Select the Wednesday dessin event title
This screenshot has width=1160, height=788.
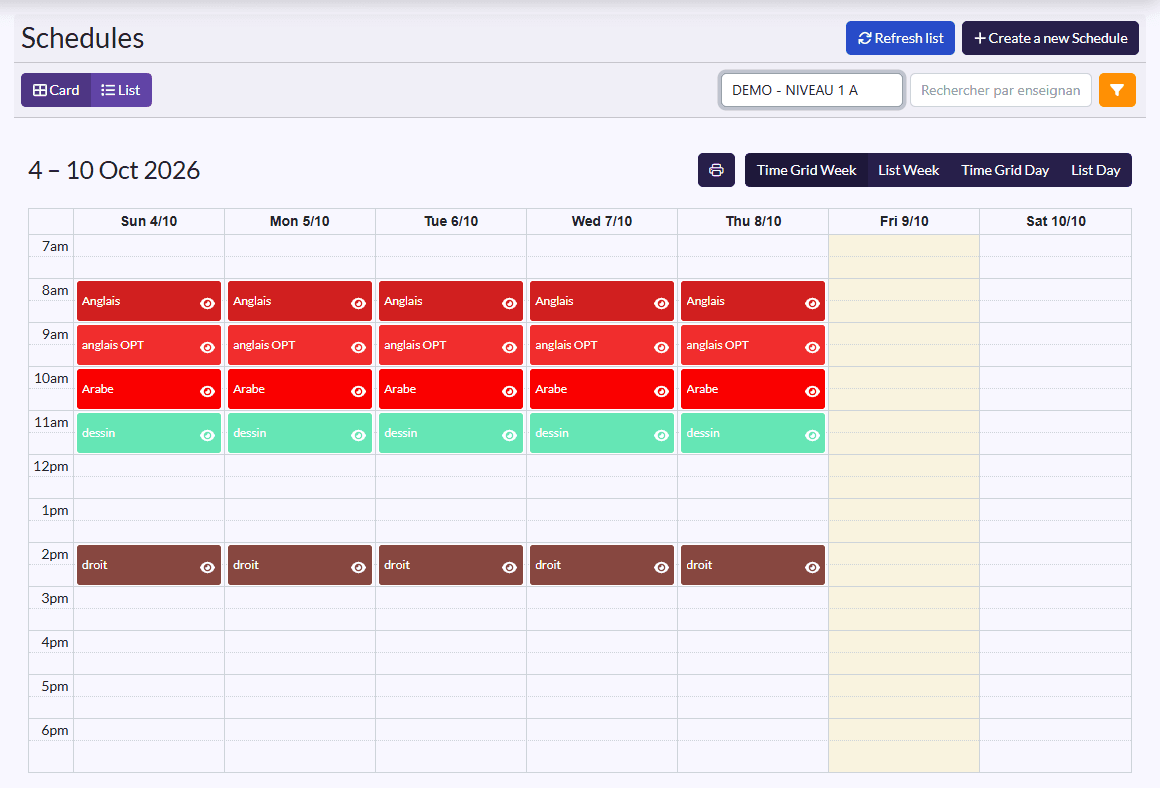click(x=552, y=433)
